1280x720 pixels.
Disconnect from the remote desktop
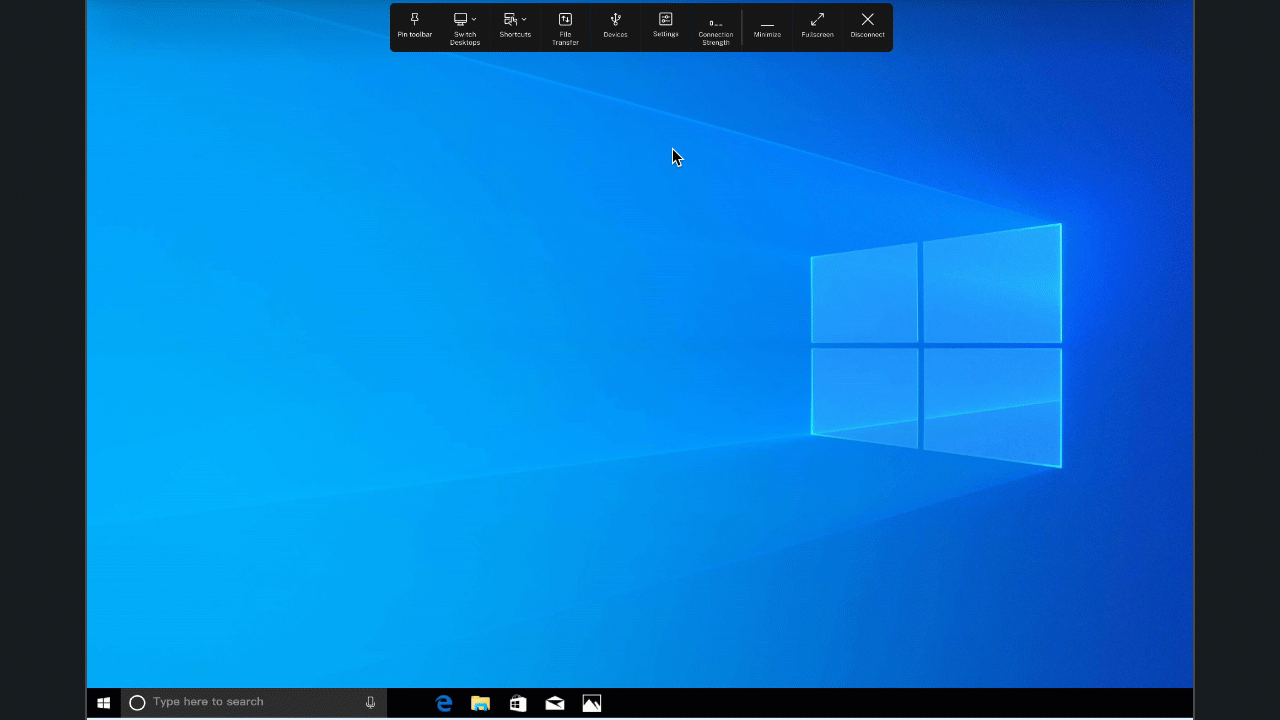coord(867,26)
